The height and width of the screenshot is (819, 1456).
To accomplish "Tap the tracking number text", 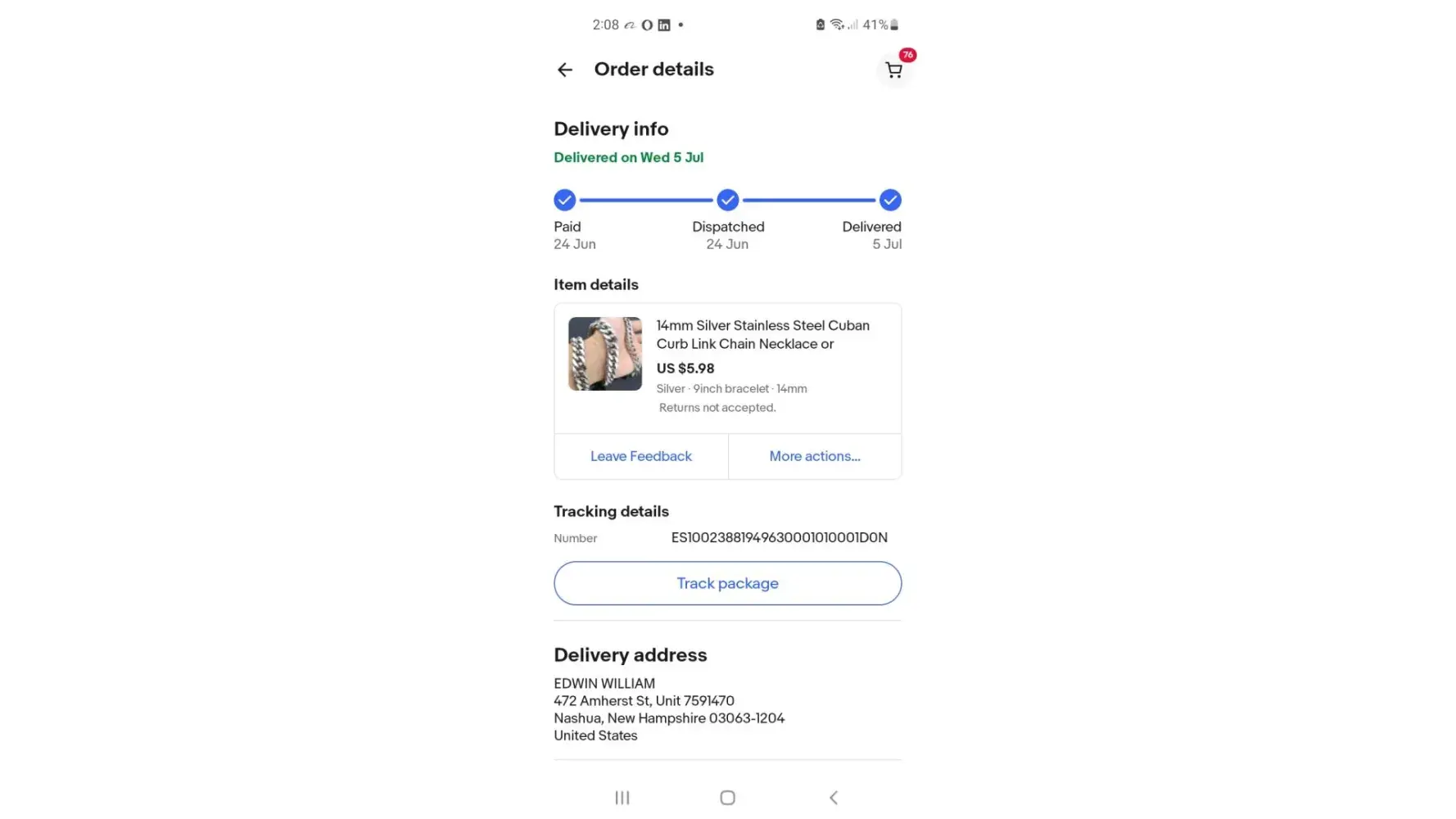I will click(x=779, y=537).
